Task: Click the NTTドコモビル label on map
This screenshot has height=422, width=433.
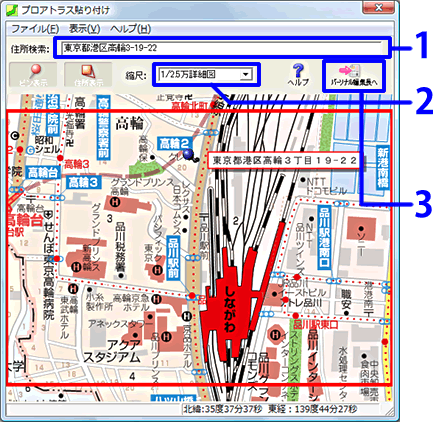Action: [x=326, y=186]
